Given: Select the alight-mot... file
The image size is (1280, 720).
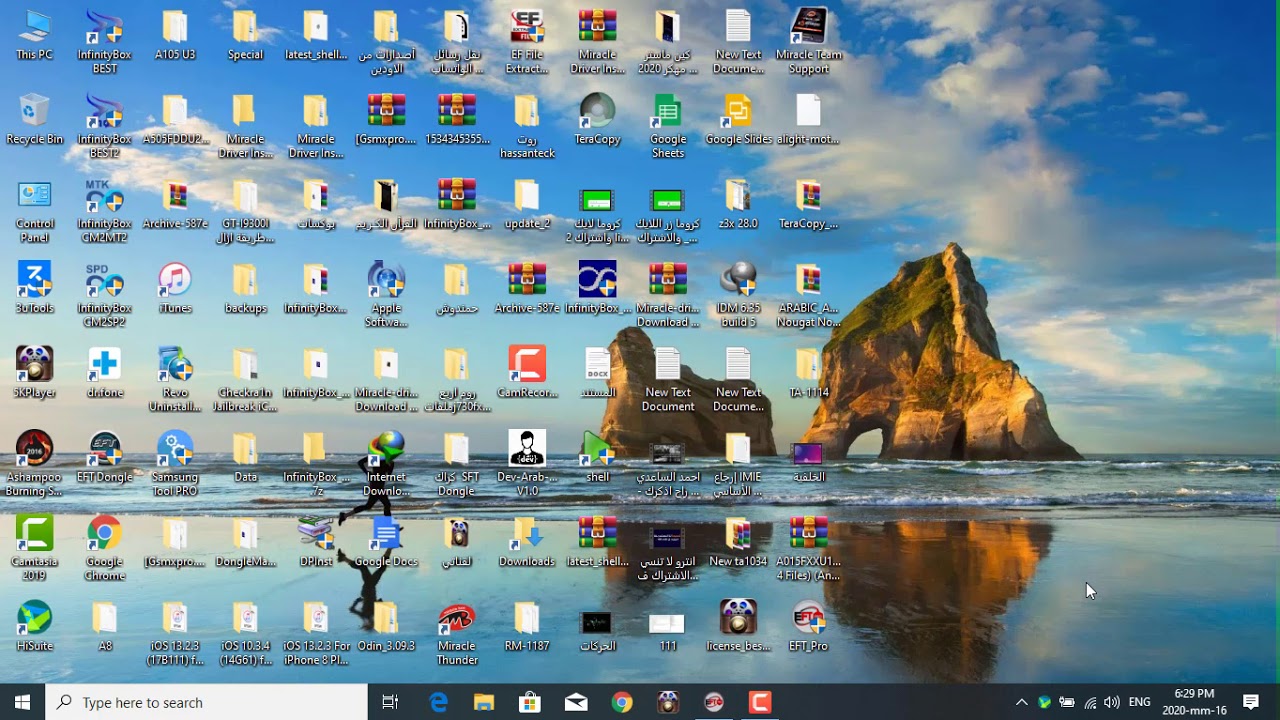Looking at the screenshot, I should click(808, 119).
